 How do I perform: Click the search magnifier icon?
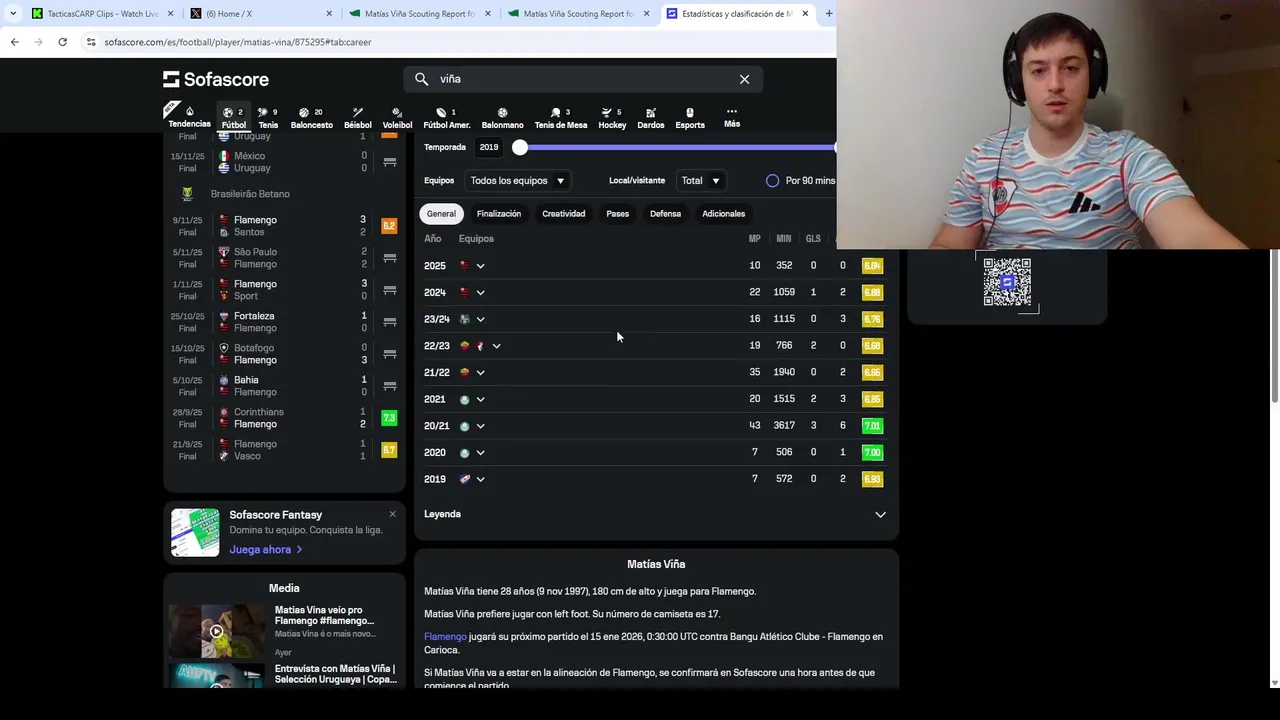pos(422,79)
